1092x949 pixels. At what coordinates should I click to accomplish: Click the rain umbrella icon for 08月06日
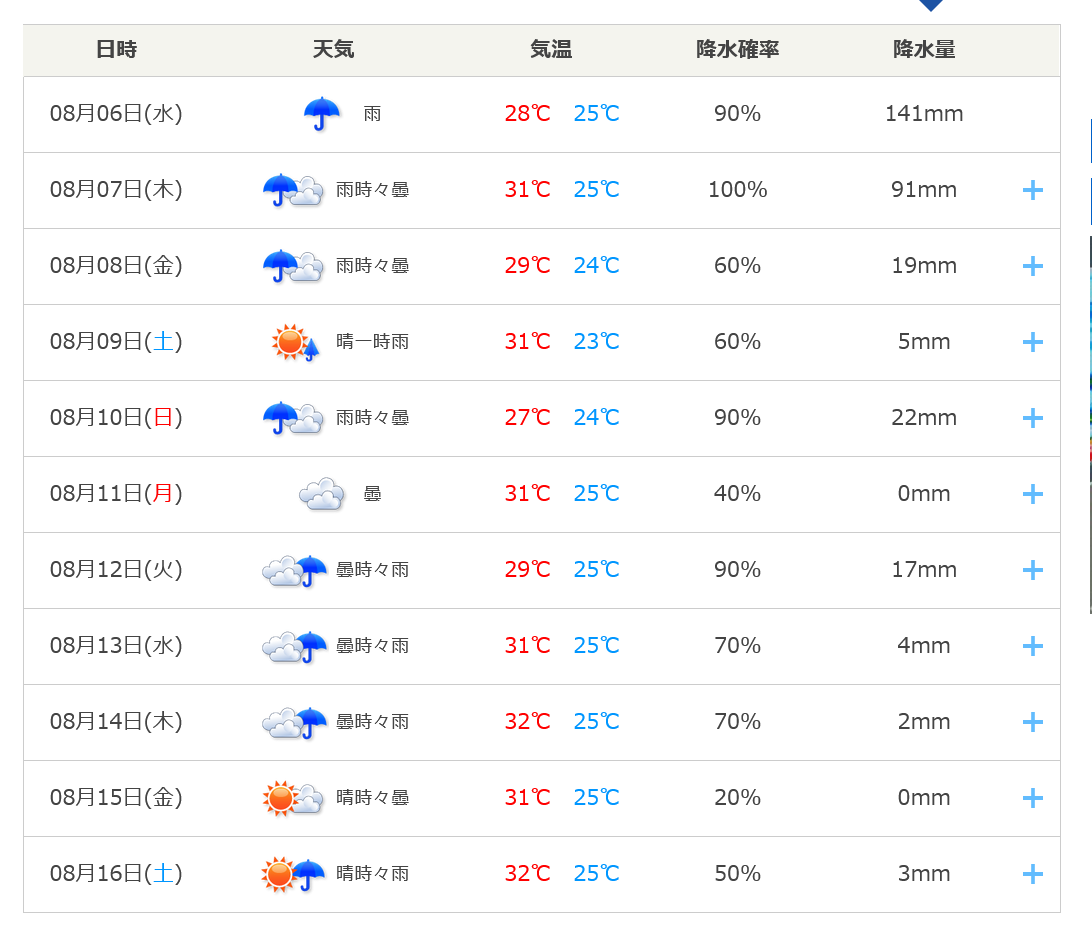pyautogui.click(x=322, y=114)
